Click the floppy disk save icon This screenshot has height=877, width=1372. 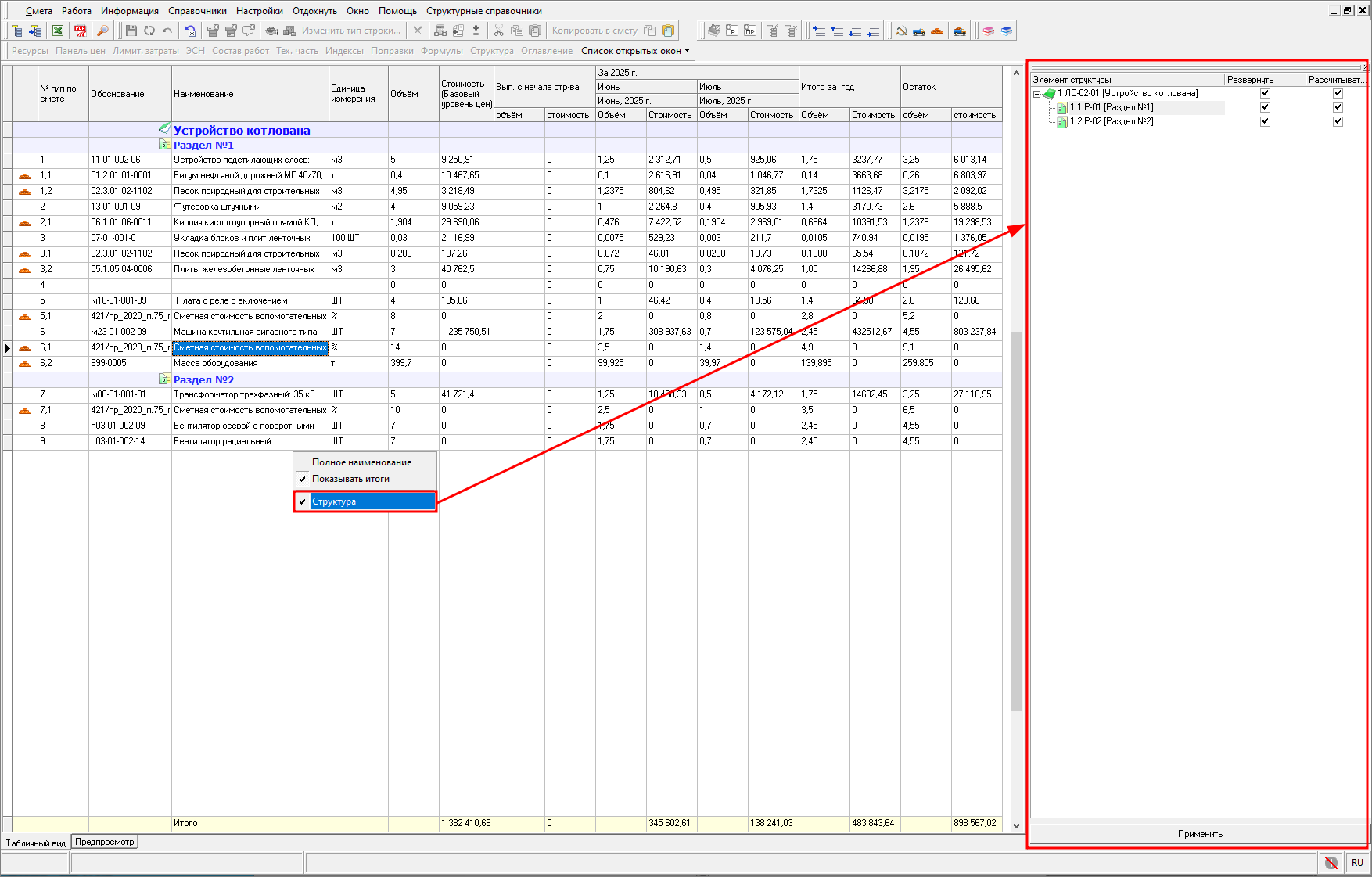coord(131,31)
